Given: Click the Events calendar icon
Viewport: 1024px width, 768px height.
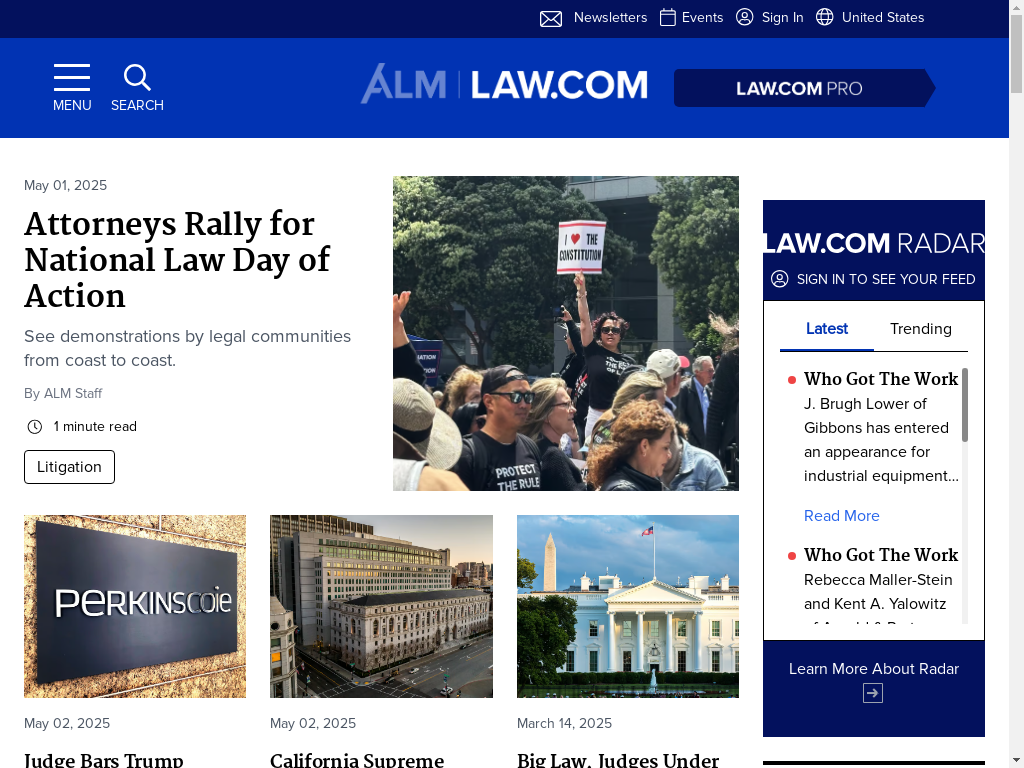Looking at the screenshot, I should (667, 18).
